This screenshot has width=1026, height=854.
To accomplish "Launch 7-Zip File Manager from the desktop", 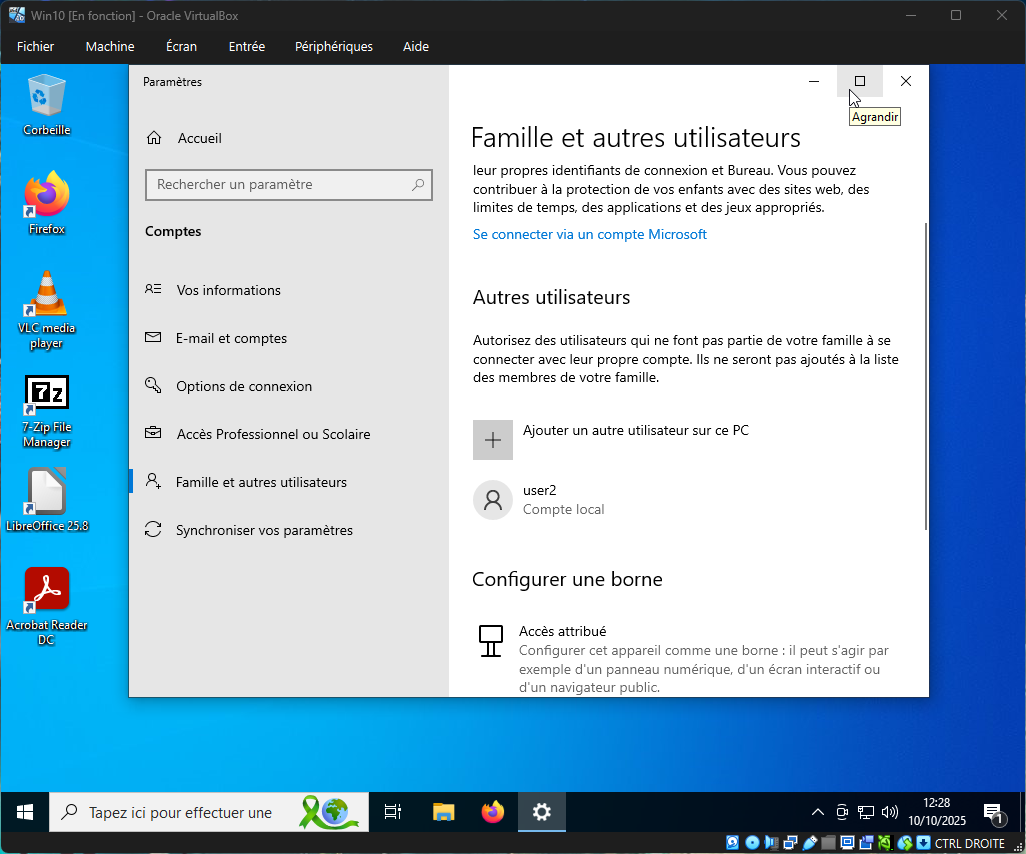I will click(47, 393).
